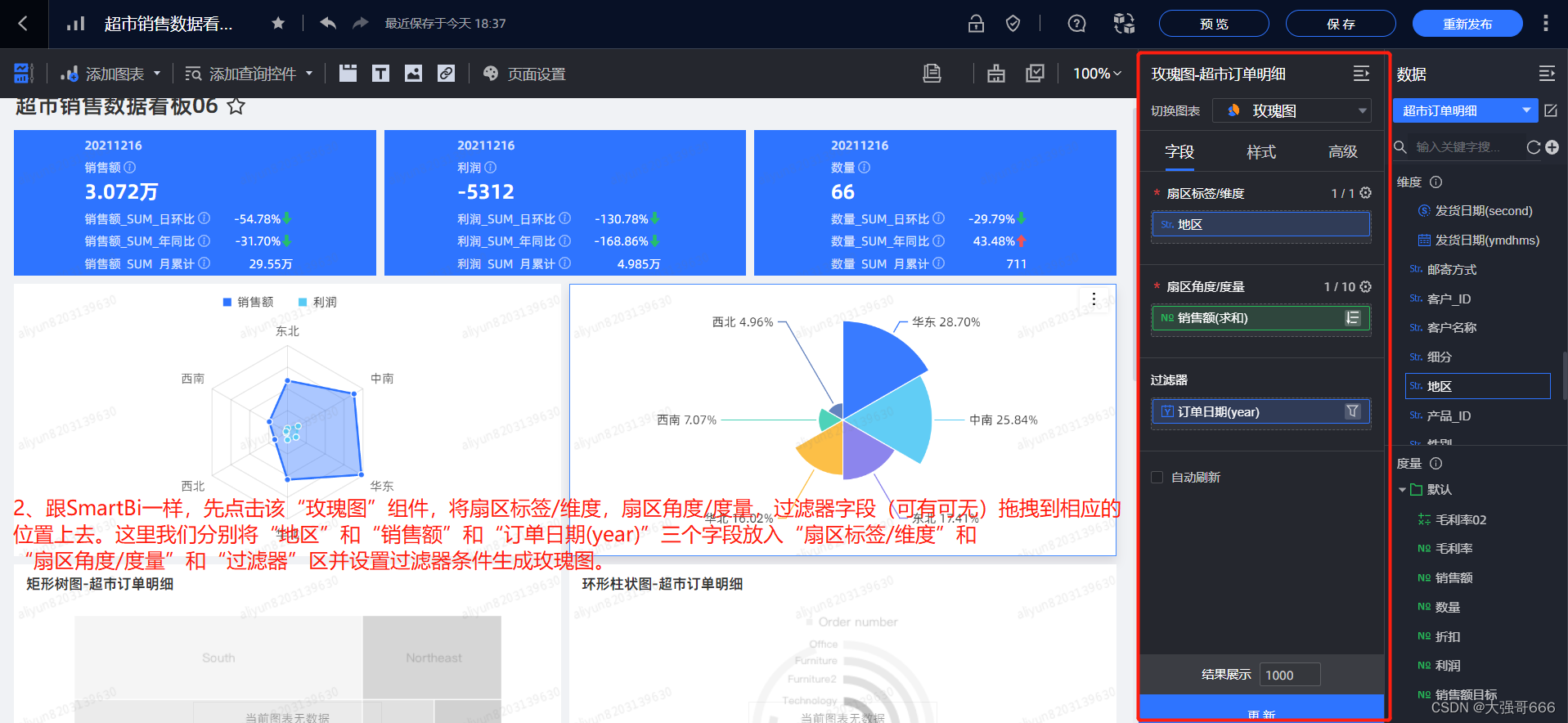Image resolution: width=1568 pixels, height=723 pixels.
Task: Star the dashboard in the title bar
Action: 278,24
